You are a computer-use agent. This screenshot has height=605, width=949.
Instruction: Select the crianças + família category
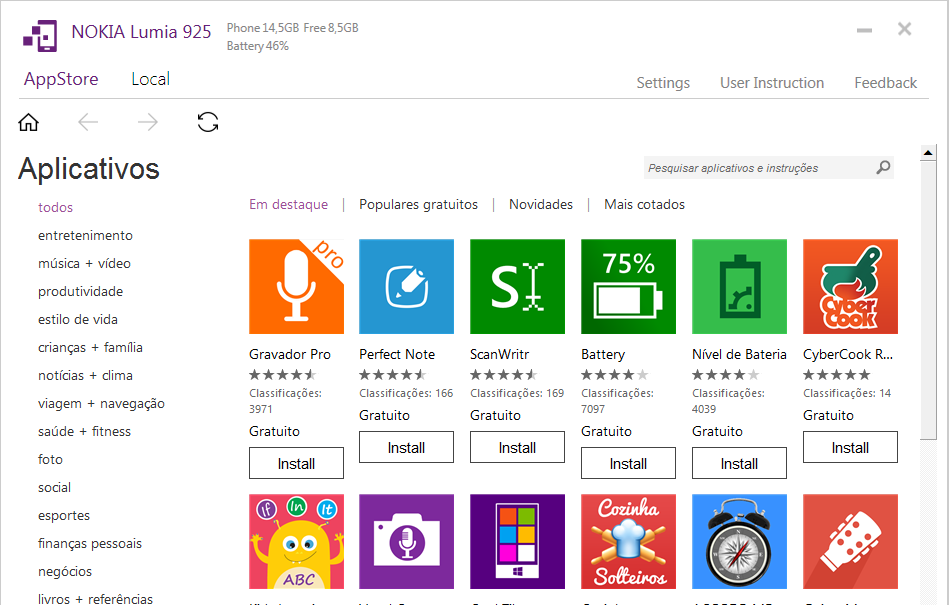point(90,347)
